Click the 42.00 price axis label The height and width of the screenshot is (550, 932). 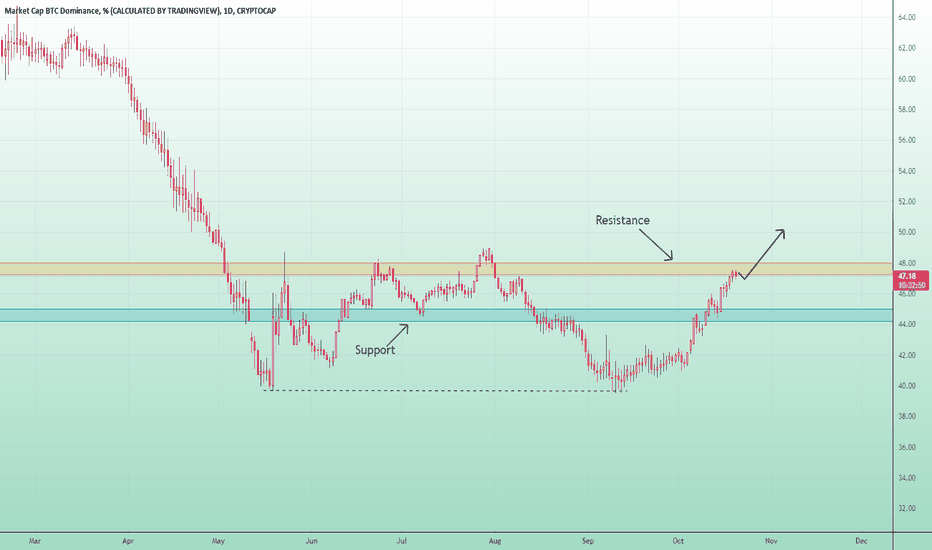click(906, 355)
